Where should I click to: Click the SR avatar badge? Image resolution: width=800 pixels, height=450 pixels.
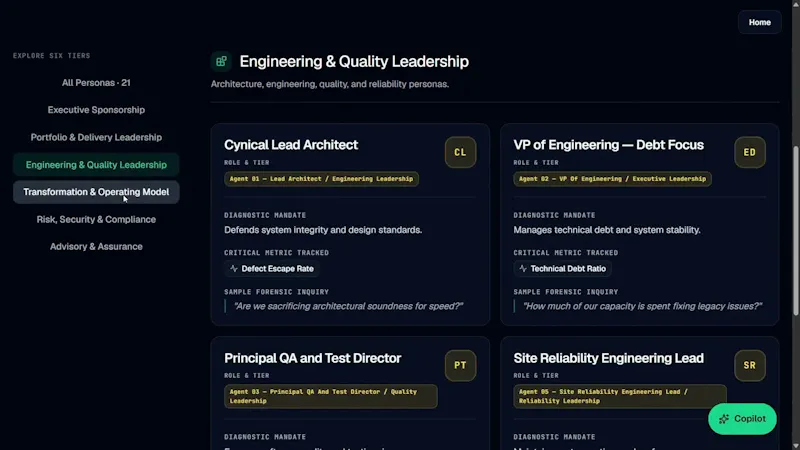point(749,365)
